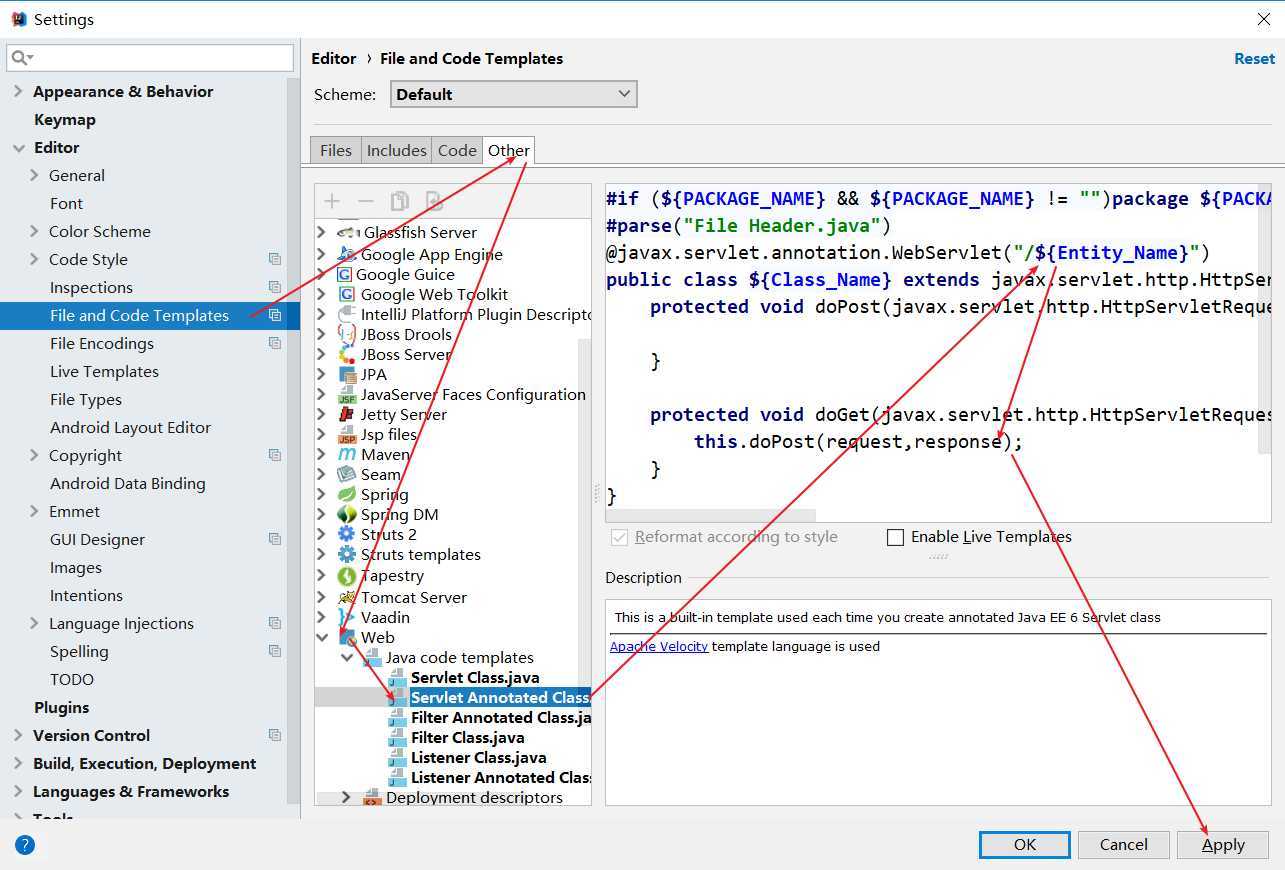Viewport: 1285px width, 870px height.
Task: Open the Intentions settings page
Action: [86, 595]
